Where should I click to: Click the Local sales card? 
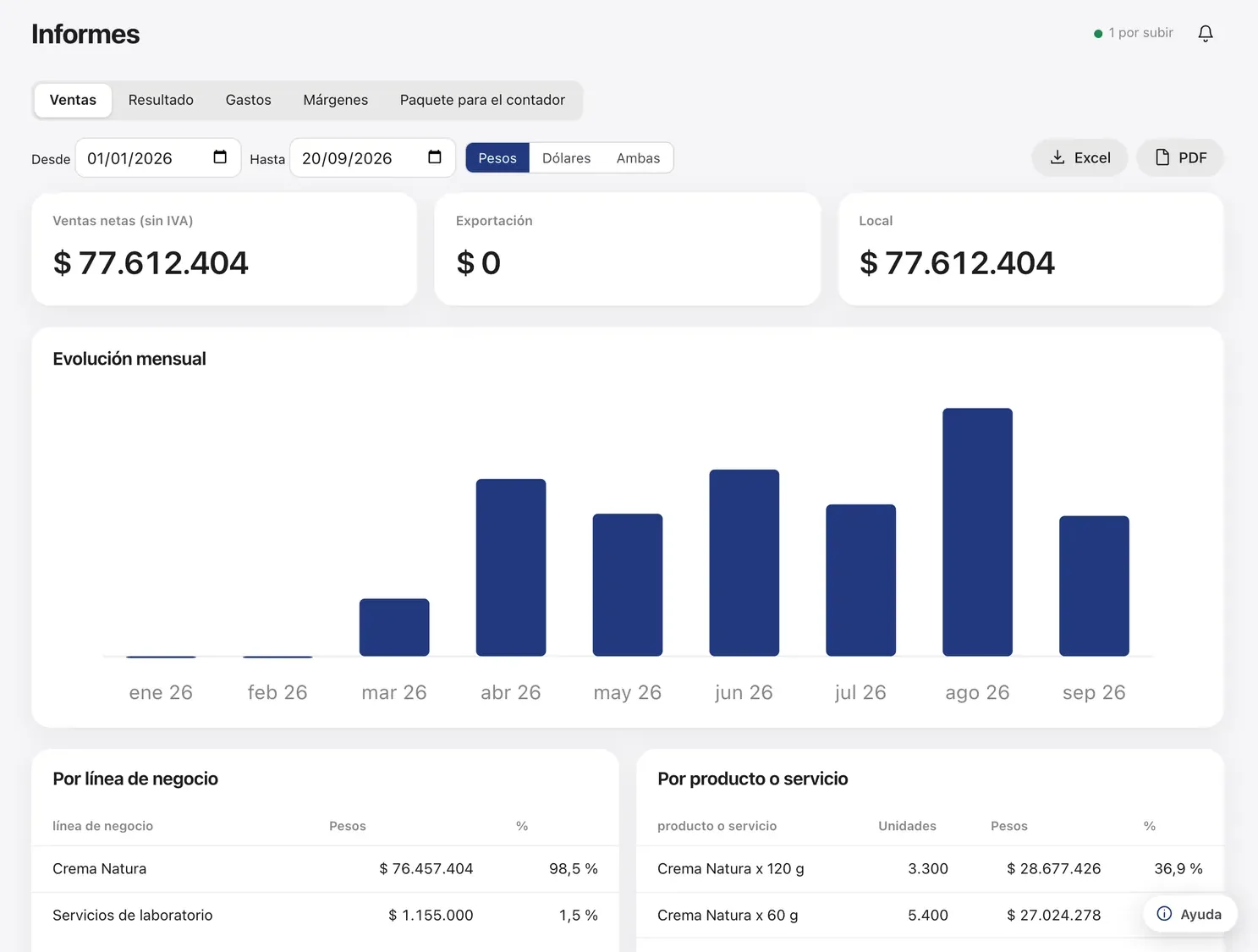click(1030, 249)
